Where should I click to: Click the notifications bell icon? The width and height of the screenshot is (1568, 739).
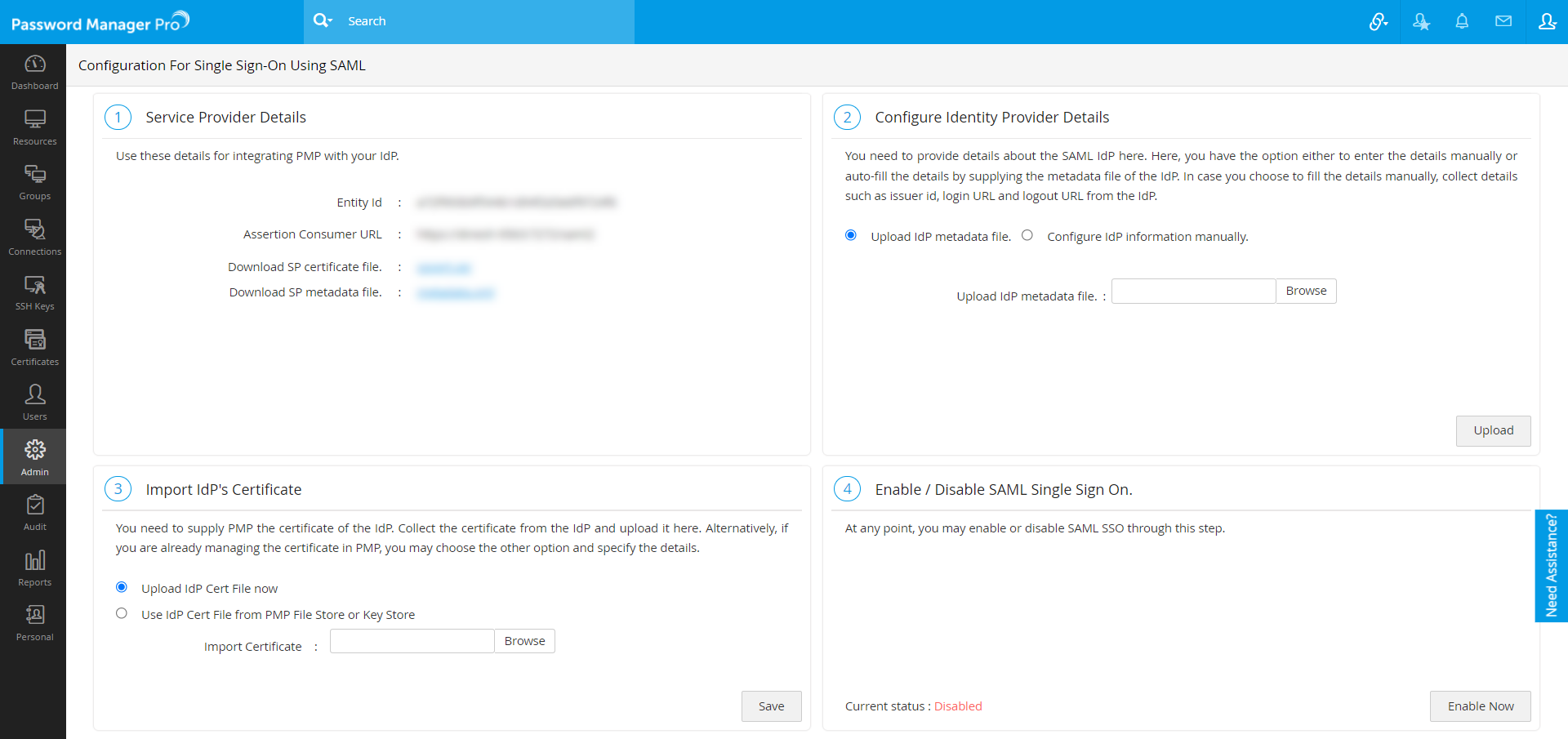click(x=1462, y=21)
